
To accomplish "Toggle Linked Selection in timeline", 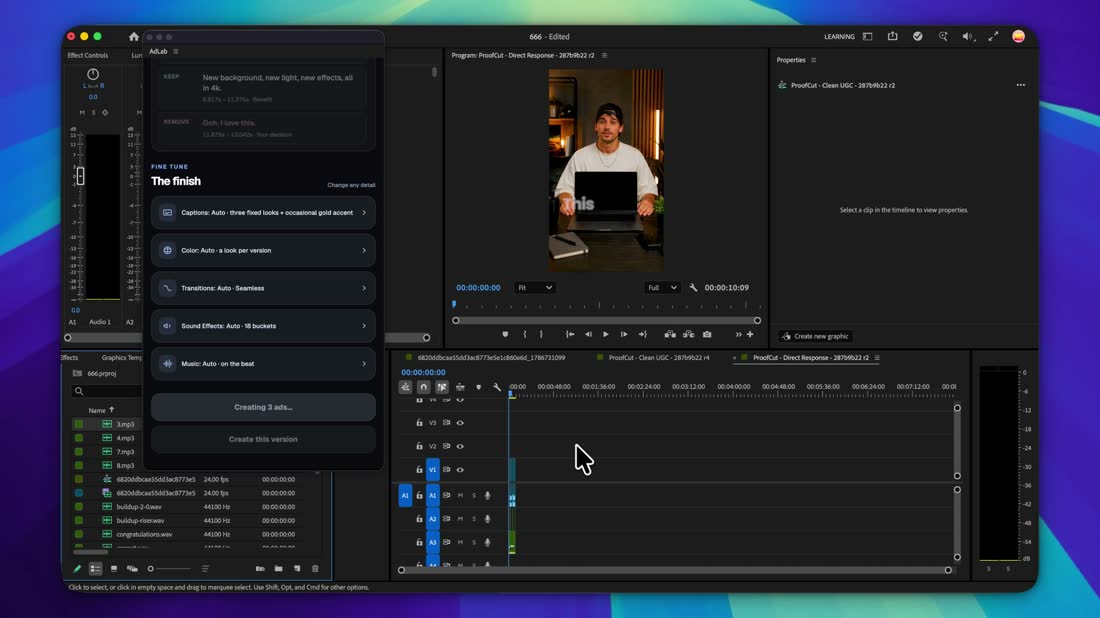I will (x=442, y=387).
